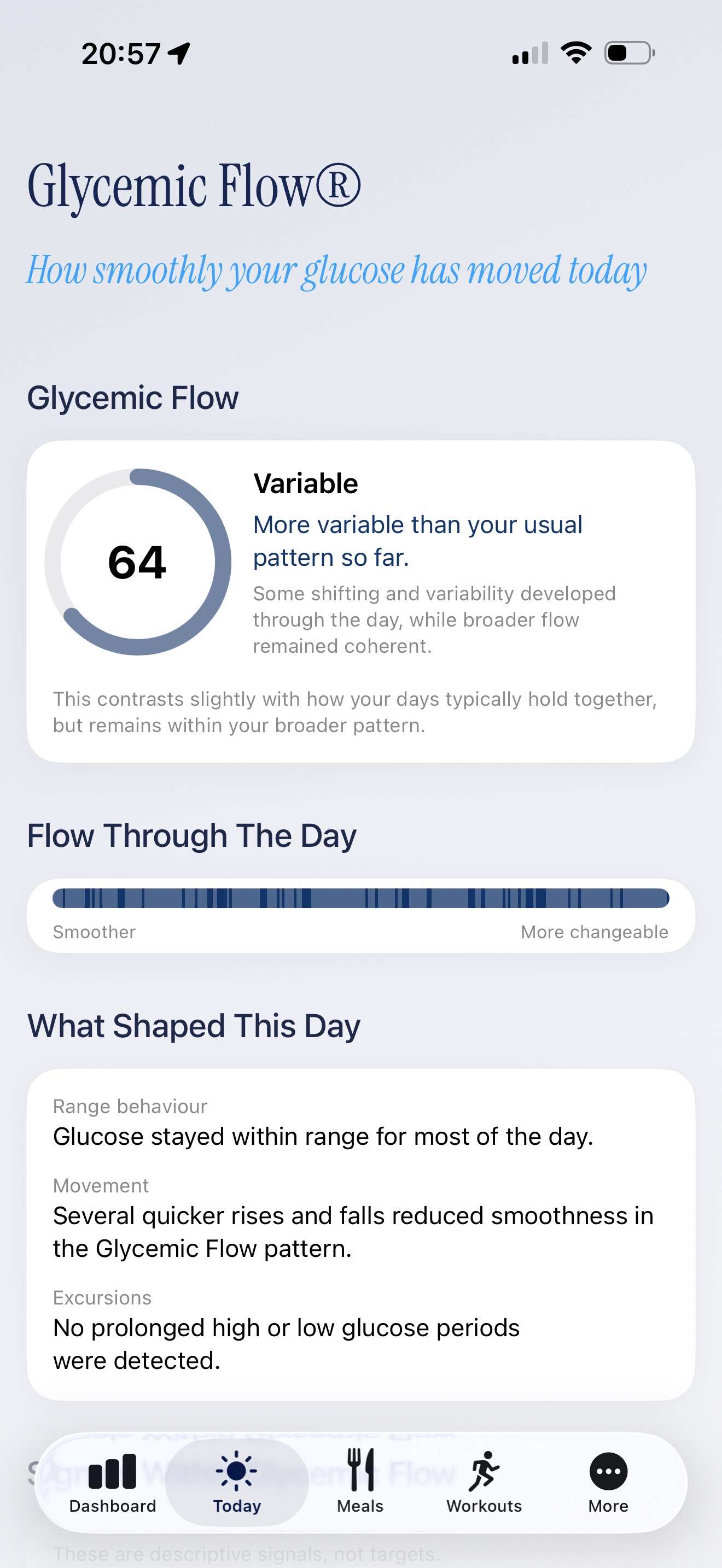Tap the More changeable label
The height and width of the screenshot is (1568, 722).
coord(595,932)
